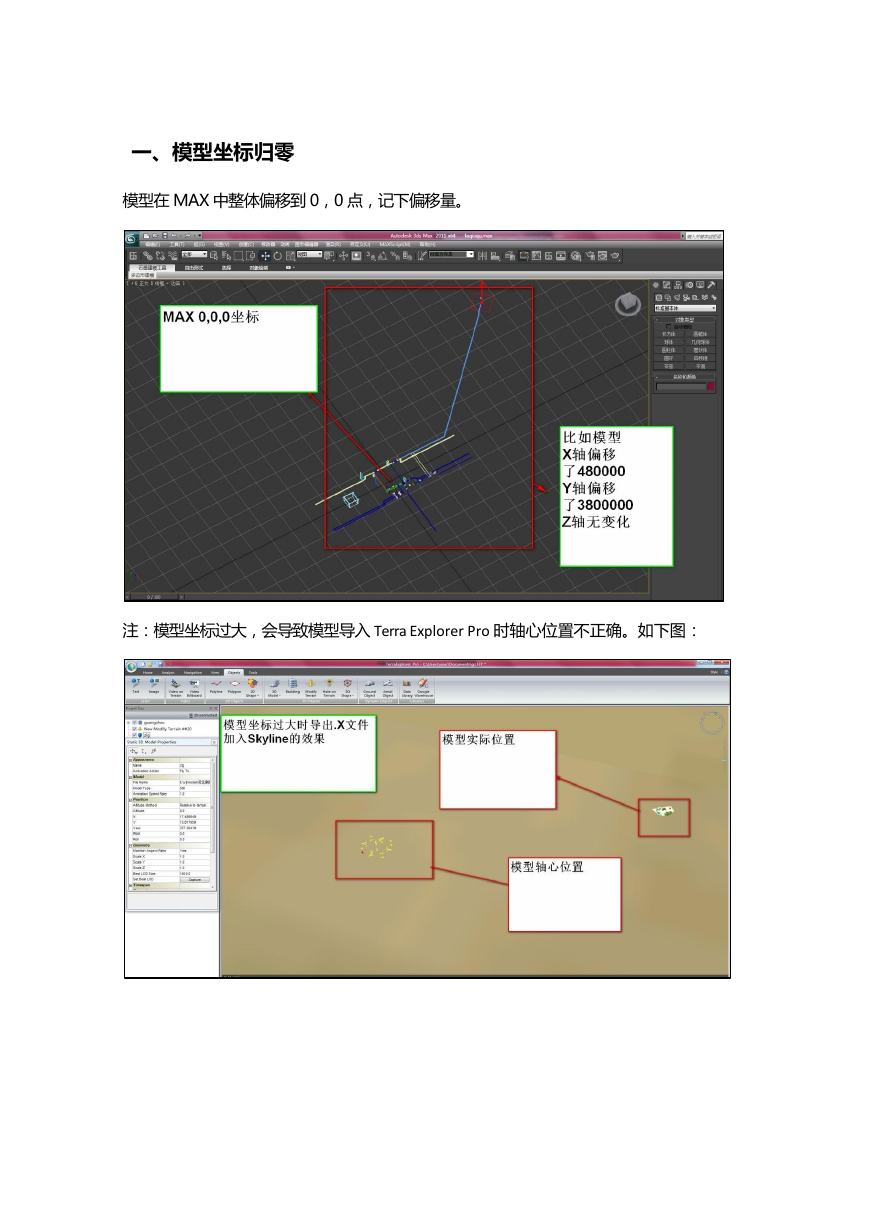Open View tab in TerraExplorer
869x1228 pixels.
(x=214, y=672)
